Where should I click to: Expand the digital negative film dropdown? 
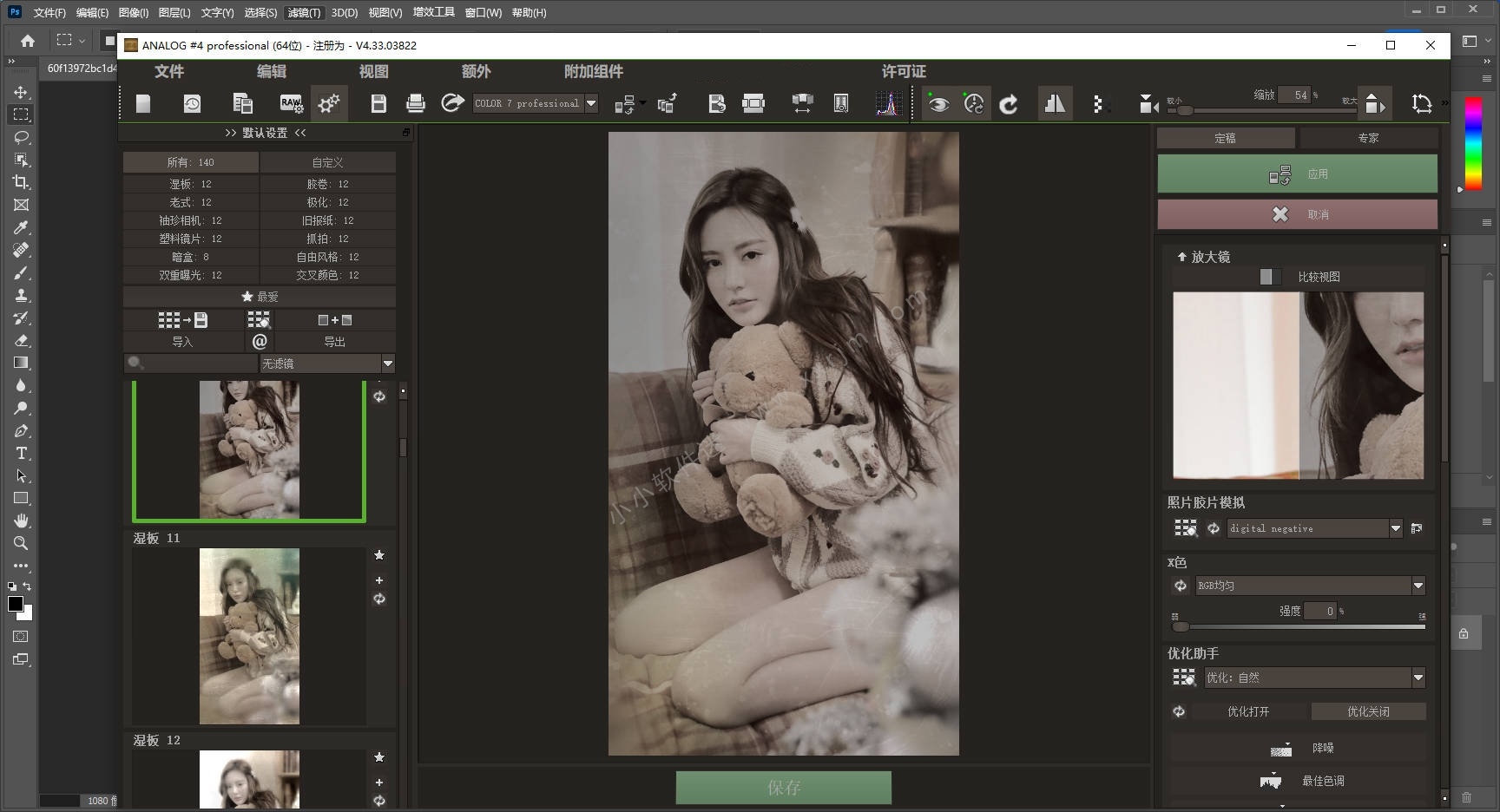coord(1396,528)
